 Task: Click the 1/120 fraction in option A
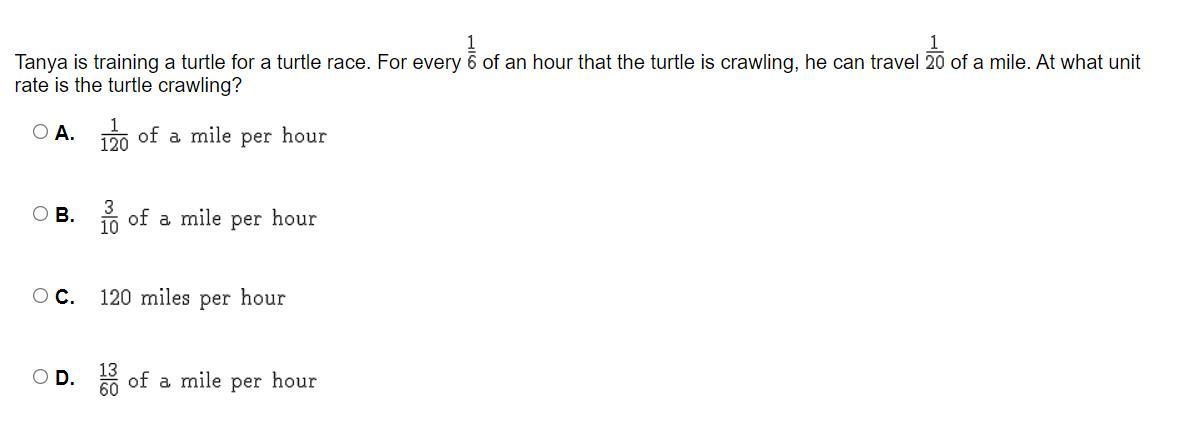click(x=114, y=135)
